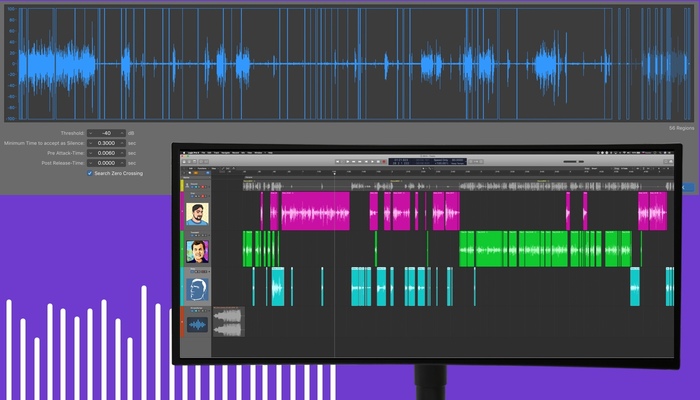Click the large magenta audio region
This screenshot has width=700, height=400.
coord(315,211)
